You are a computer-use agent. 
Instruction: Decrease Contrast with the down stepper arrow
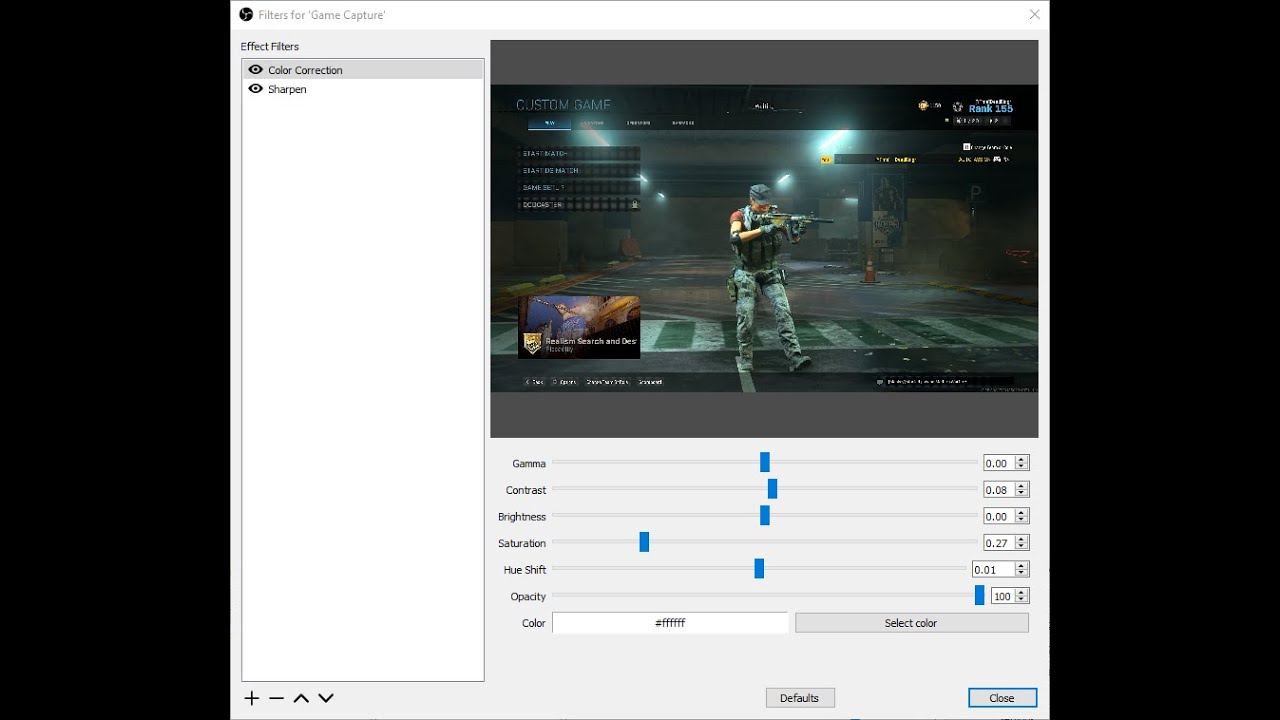(1021, 494)
